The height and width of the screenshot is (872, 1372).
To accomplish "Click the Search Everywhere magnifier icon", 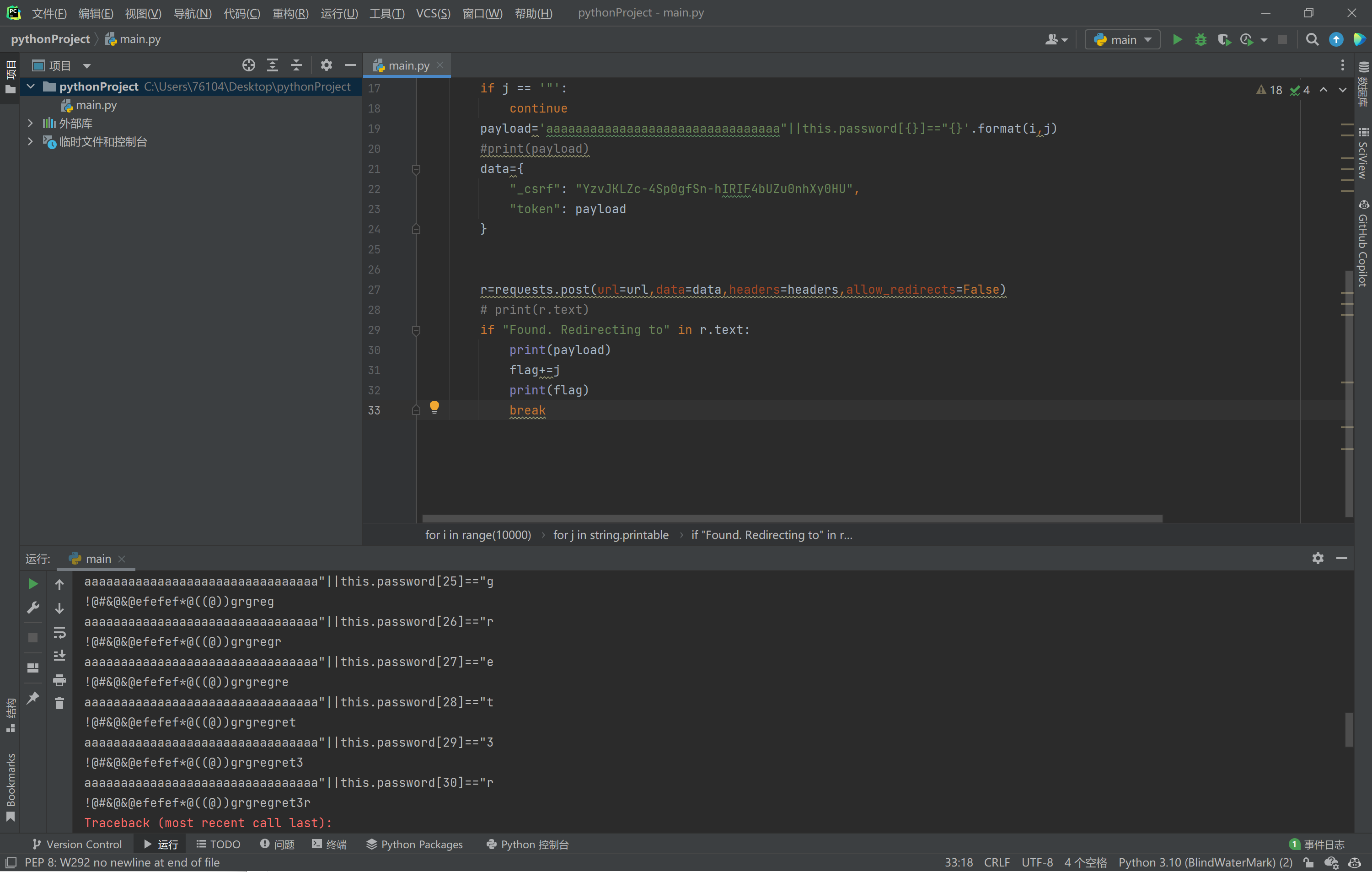I will coord(1312,39).
